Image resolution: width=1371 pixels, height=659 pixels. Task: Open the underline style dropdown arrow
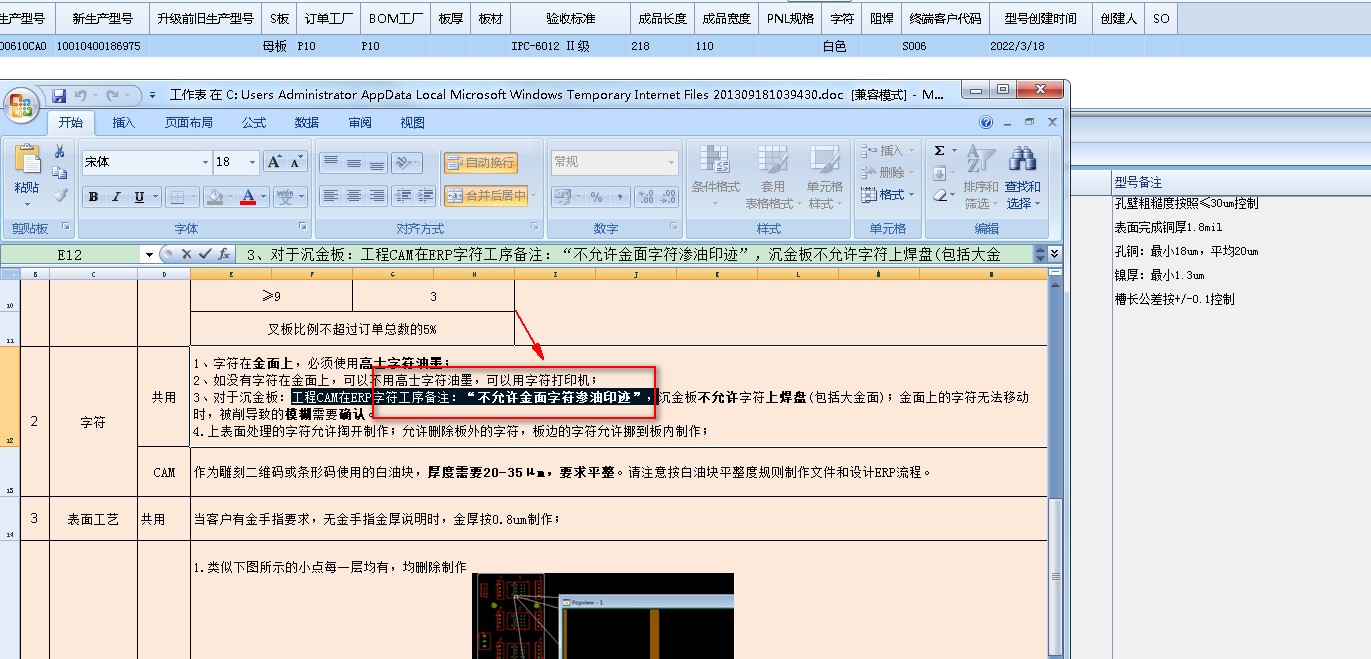point(155,197)
